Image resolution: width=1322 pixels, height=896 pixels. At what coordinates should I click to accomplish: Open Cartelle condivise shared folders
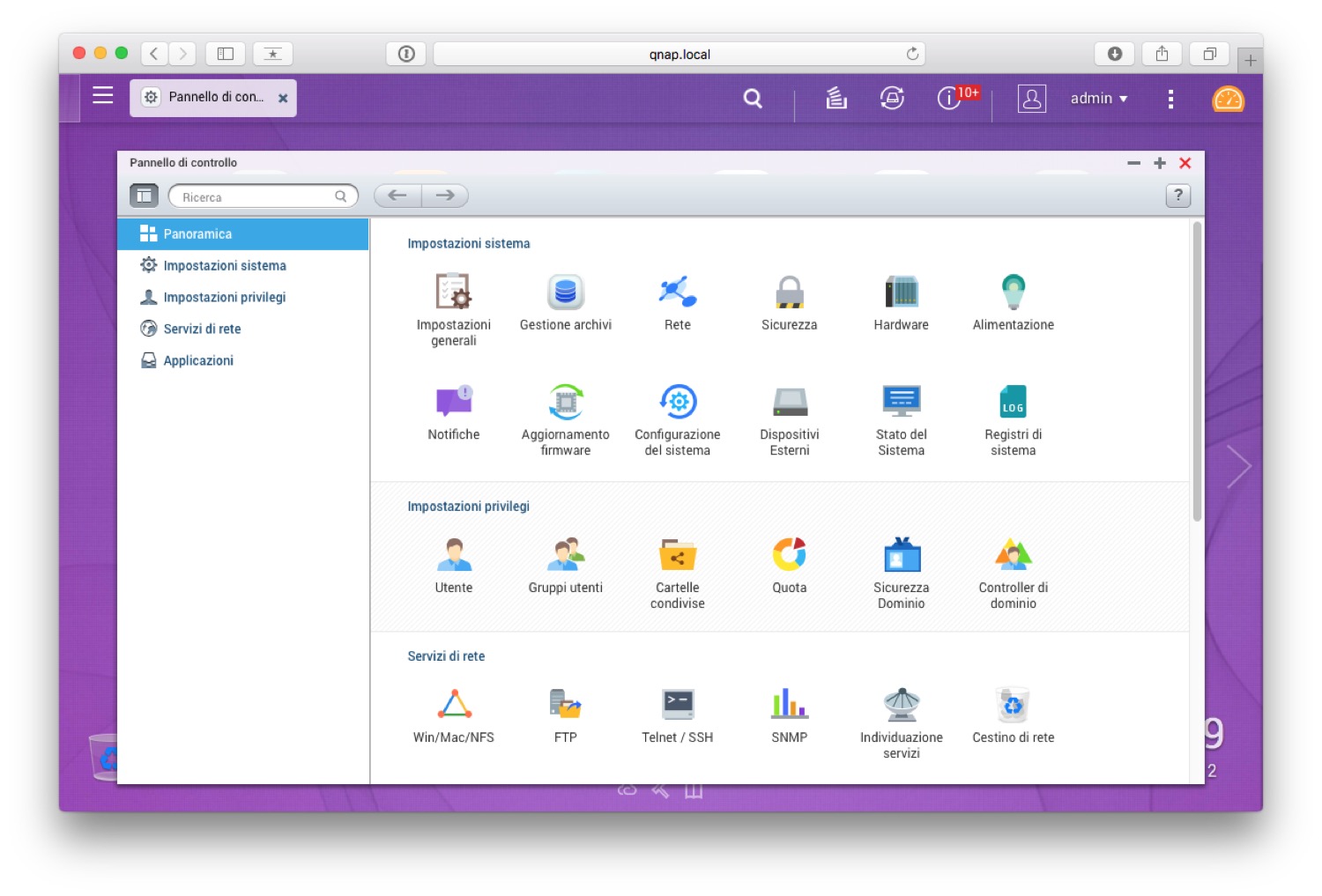coord(678,573)
